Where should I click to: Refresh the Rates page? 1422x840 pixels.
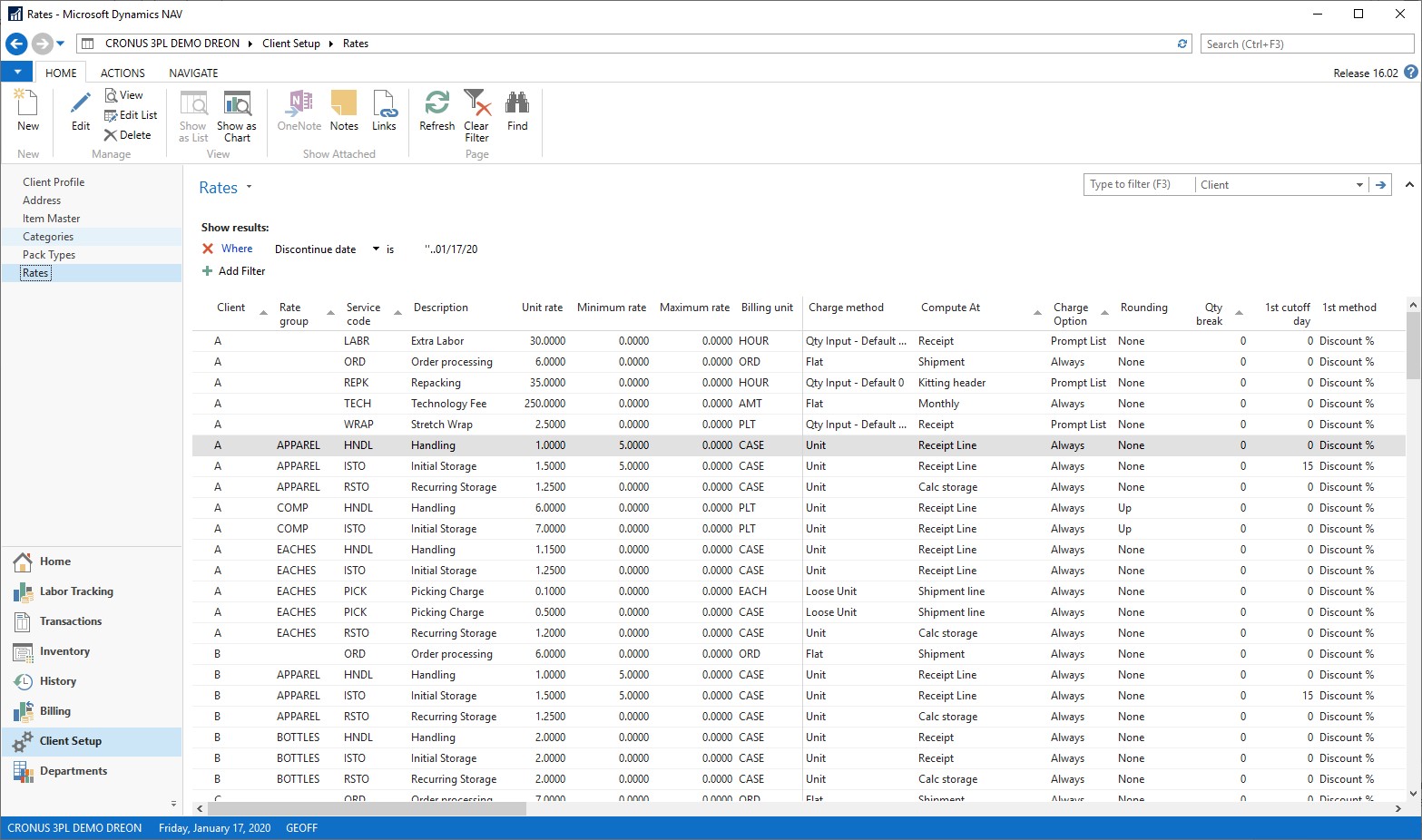pyautogui.click(x=436, y=111)
